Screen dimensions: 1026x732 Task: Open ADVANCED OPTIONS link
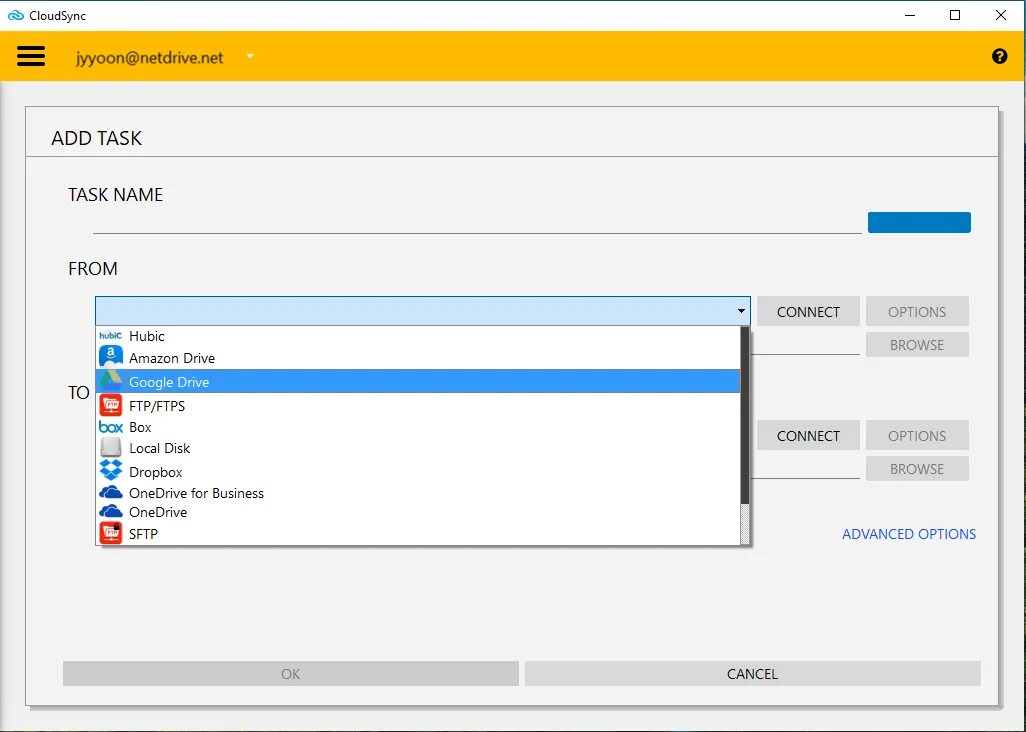coord(908,534)
